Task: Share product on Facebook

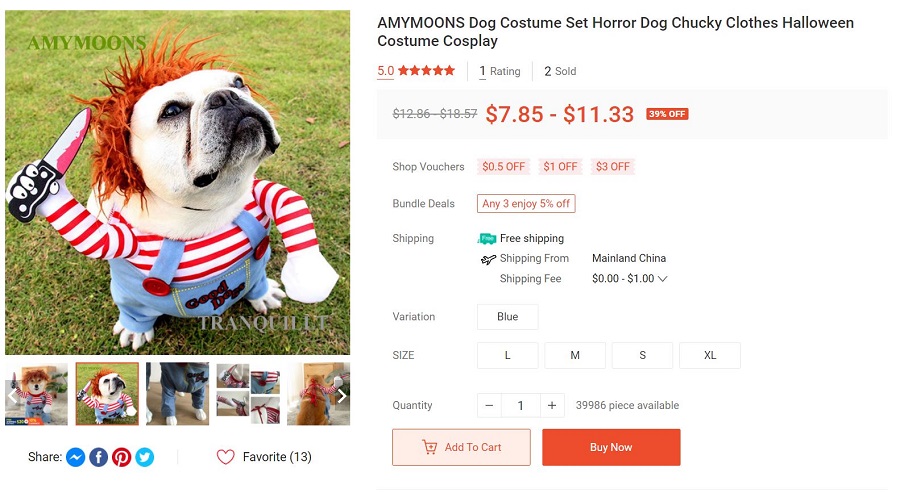Action: 98,457
